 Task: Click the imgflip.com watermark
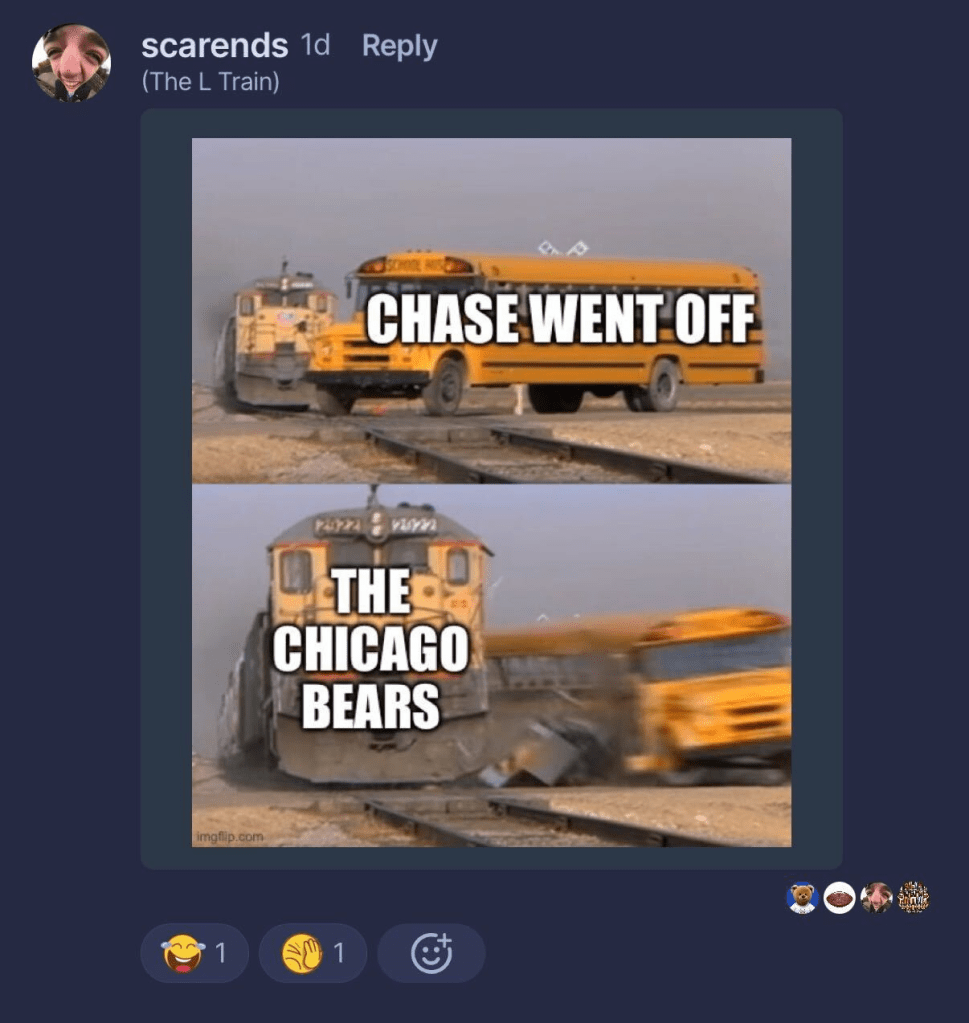[230, 836]
